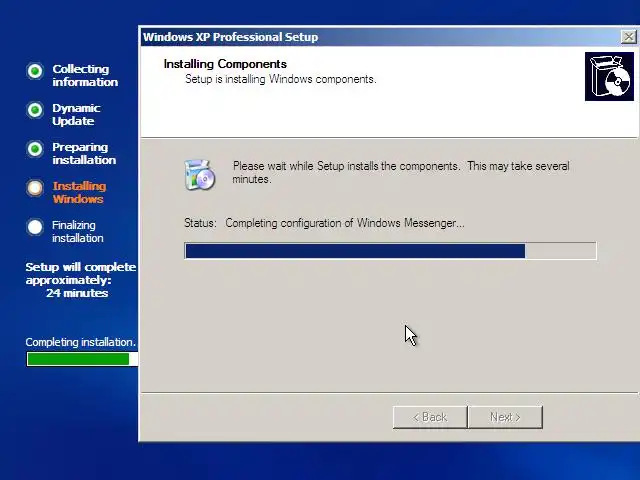Close the Windows XP Professional Setup dialog
The image size is (640, 480).
(x=629, y=37)
